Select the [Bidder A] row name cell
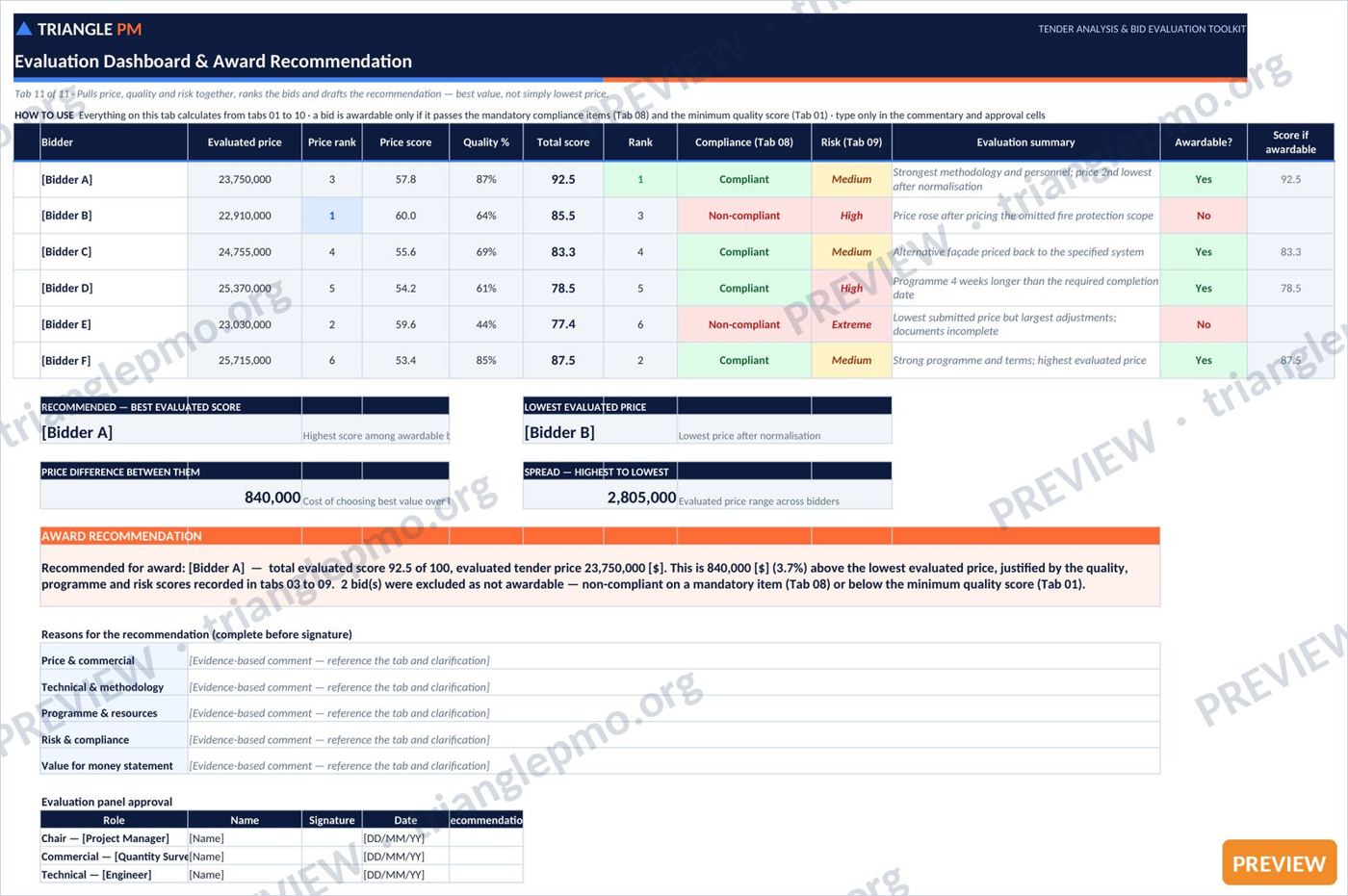The height and width of the screenshot is (896, 1348). (114, 179)
